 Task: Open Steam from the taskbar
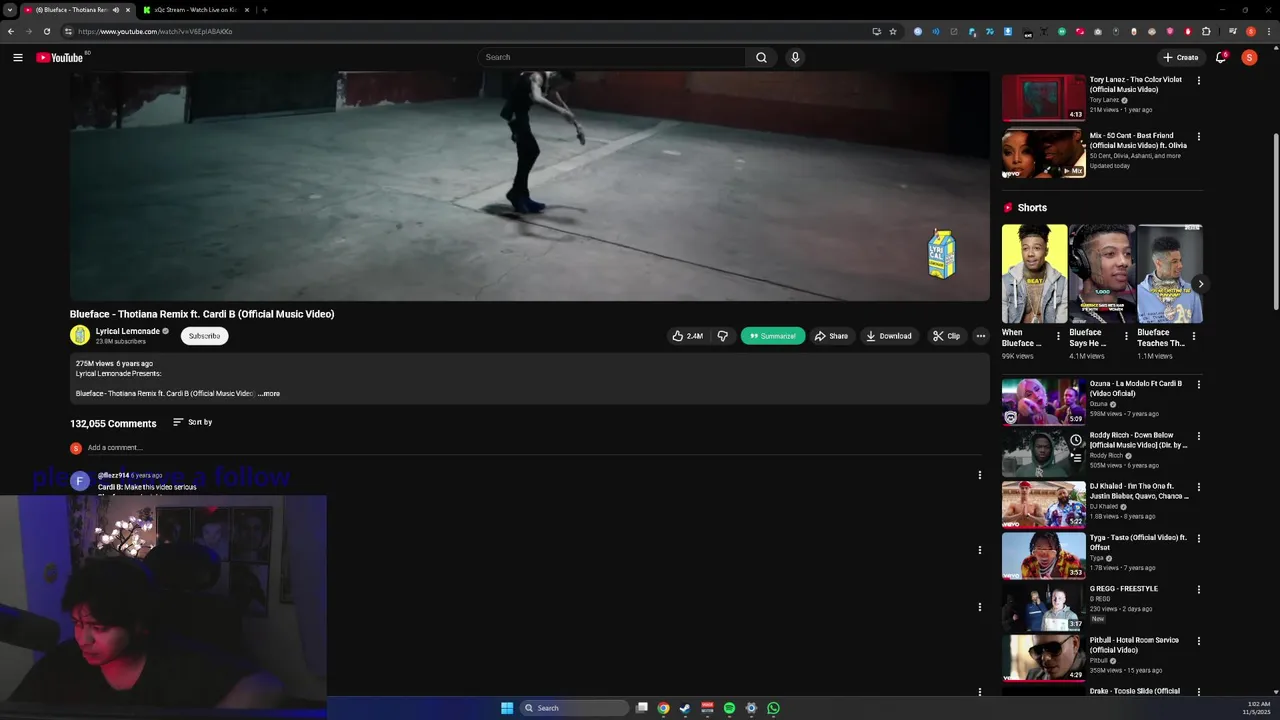click(x=685, y=708)
